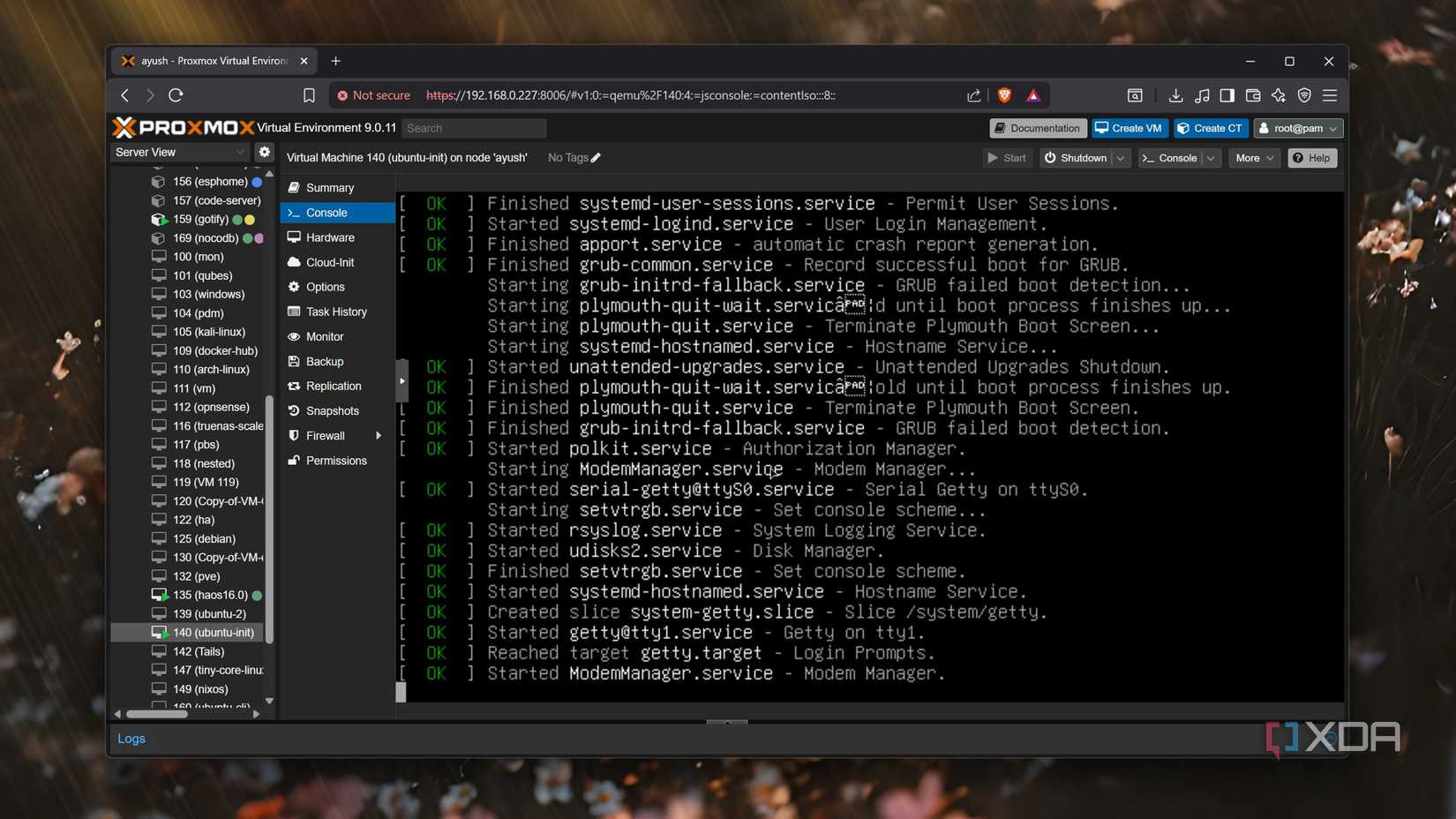Open the browser downloads icon
This screenshot has width=1456, height=819.
tap(1175, 95)
